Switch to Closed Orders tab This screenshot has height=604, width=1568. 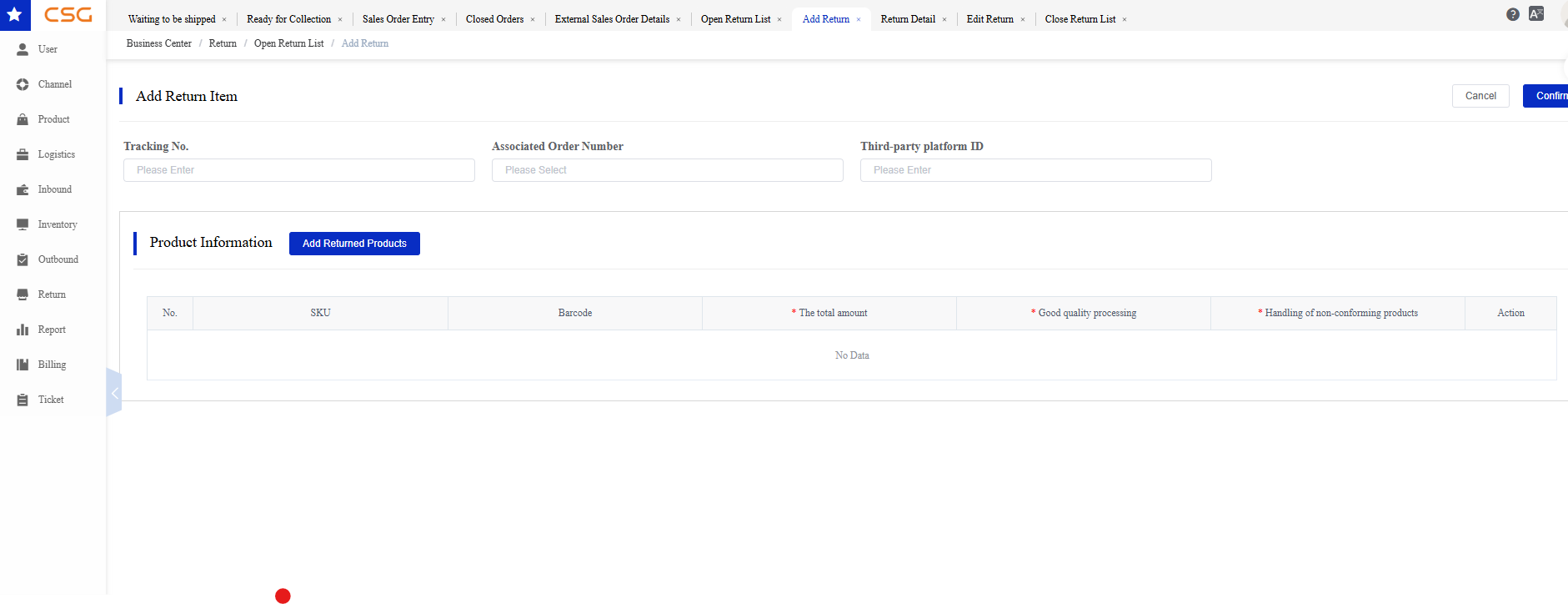coord(495,19)
